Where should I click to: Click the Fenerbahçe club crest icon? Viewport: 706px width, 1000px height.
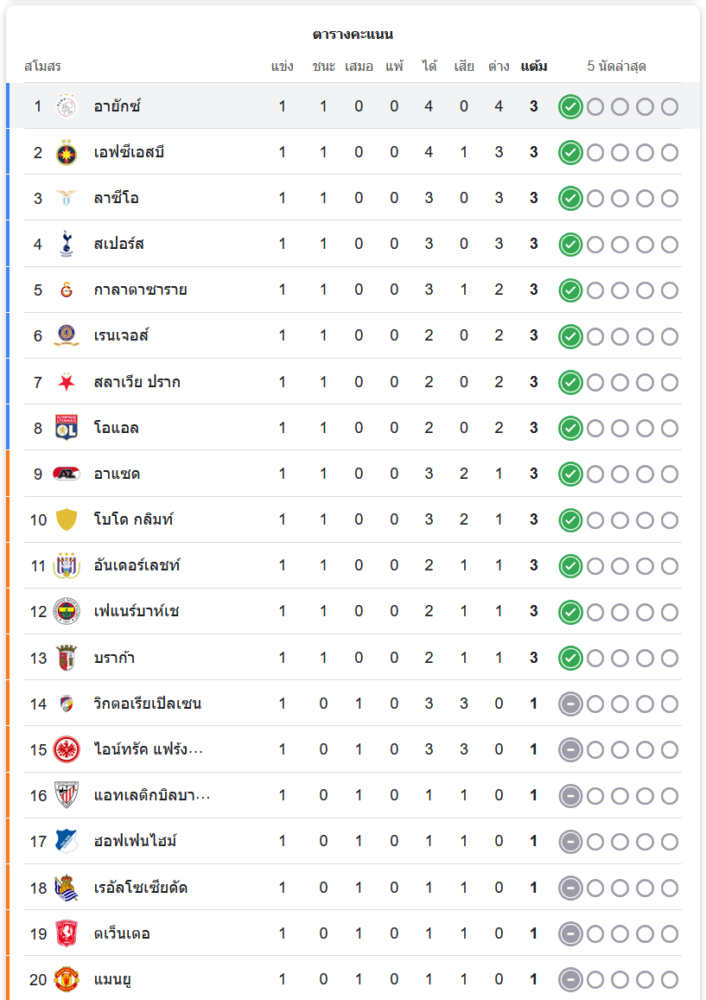67,612
